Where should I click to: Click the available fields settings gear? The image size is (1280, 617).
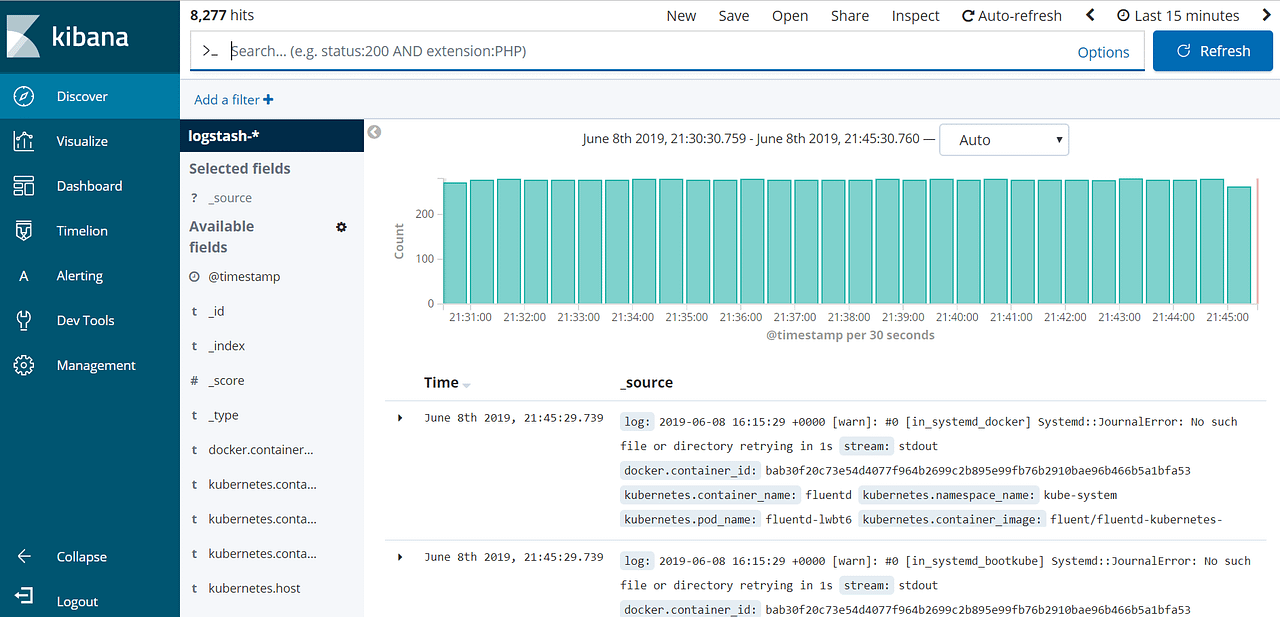[x=341, y=227]
